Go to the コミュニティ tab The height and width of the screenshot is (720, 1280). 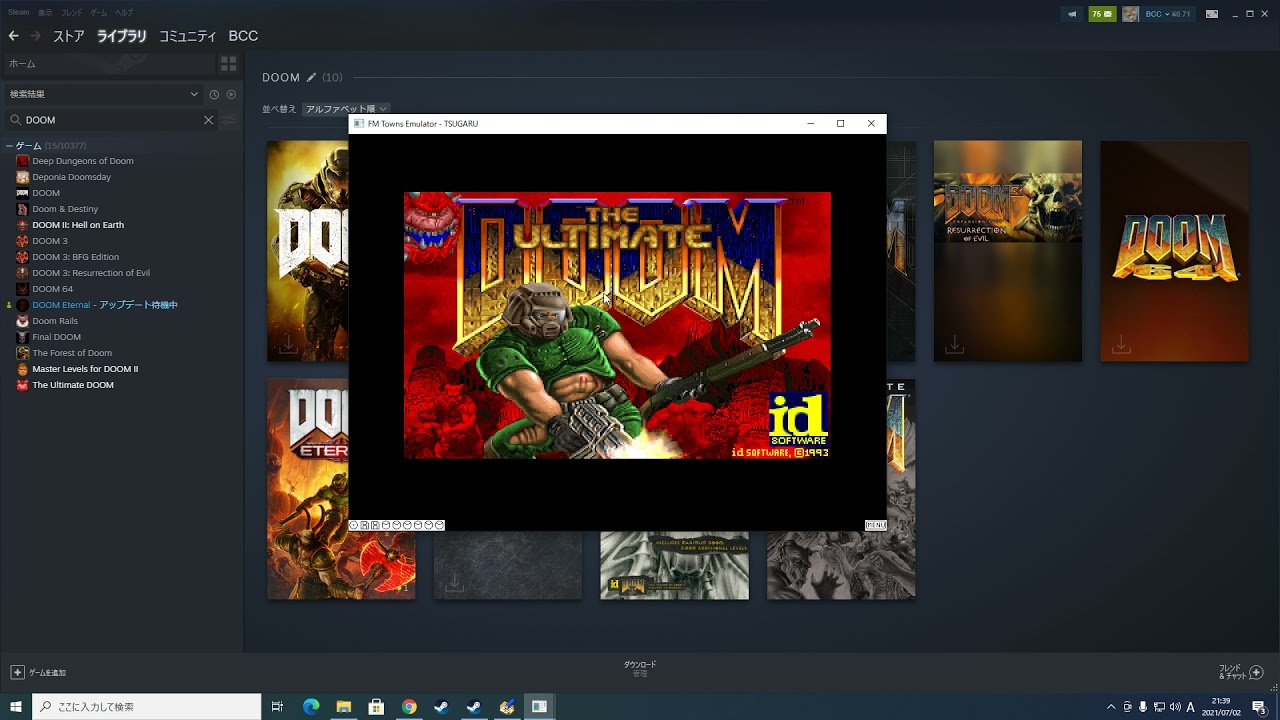click(188, 36)
